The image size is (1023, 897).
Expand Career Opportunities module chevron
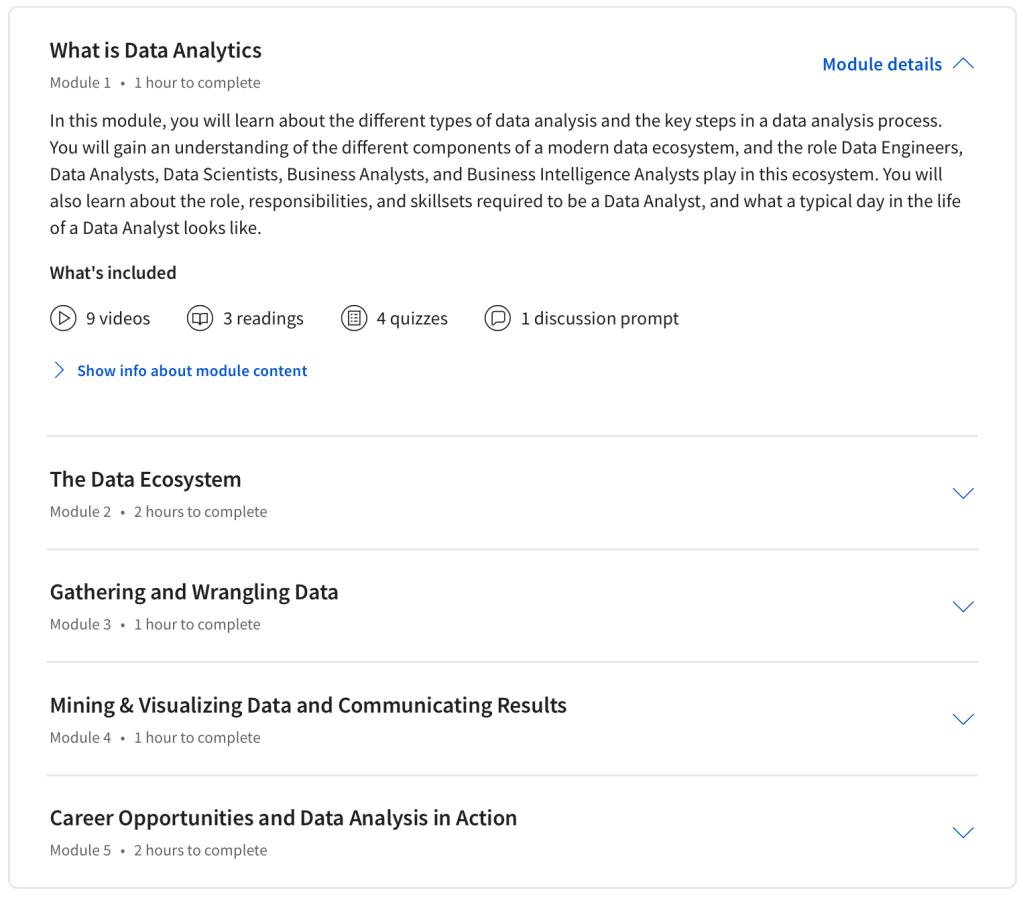coord(963,832)
